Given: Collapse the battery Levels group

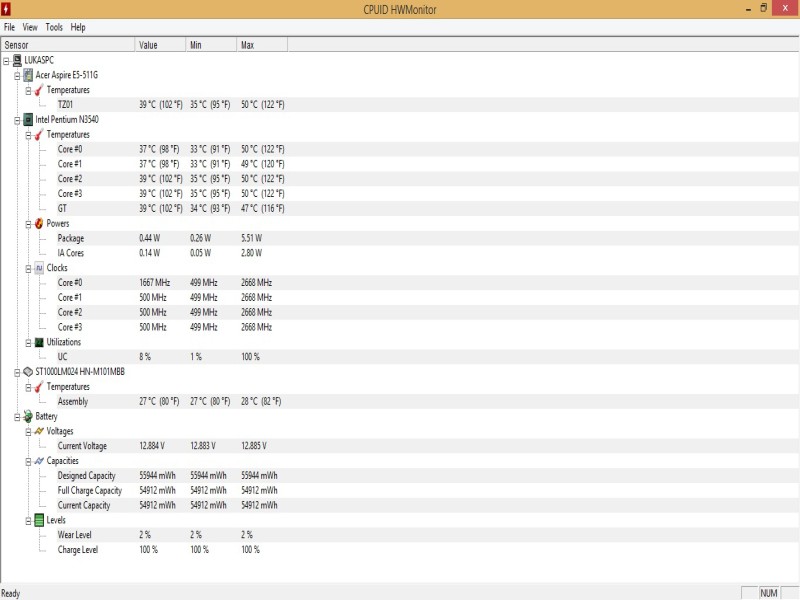Looking at the screenshot, I should pos(29,521).
